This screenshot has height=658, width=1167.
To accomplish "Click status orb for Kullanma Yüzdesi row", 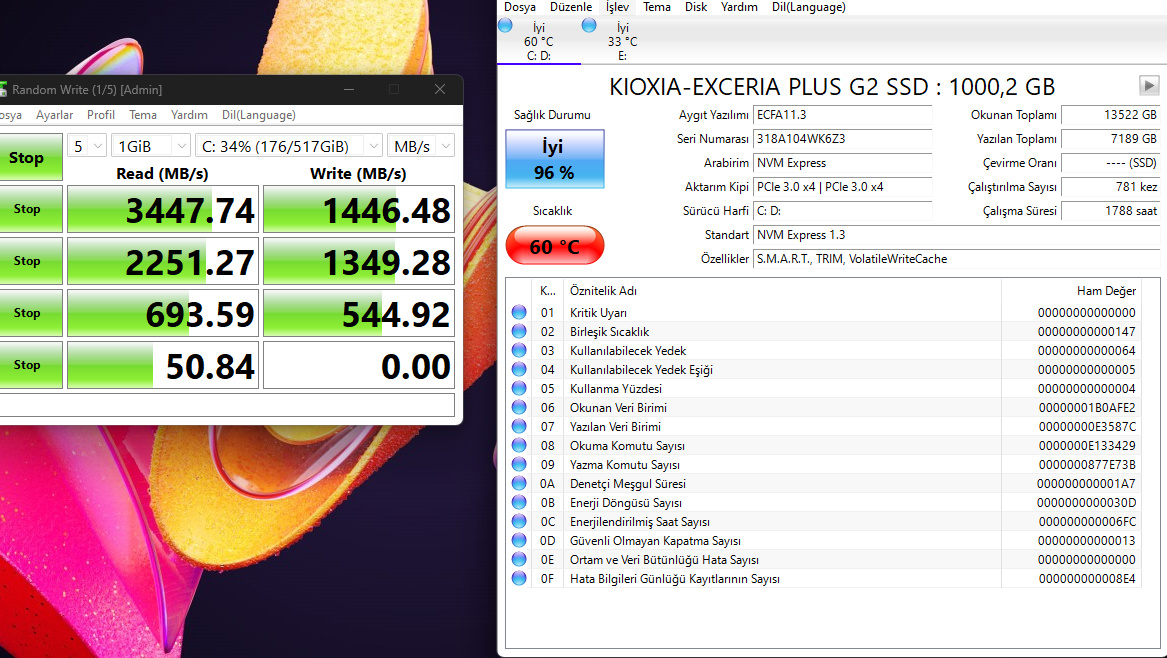I will (x=519, y=389).
